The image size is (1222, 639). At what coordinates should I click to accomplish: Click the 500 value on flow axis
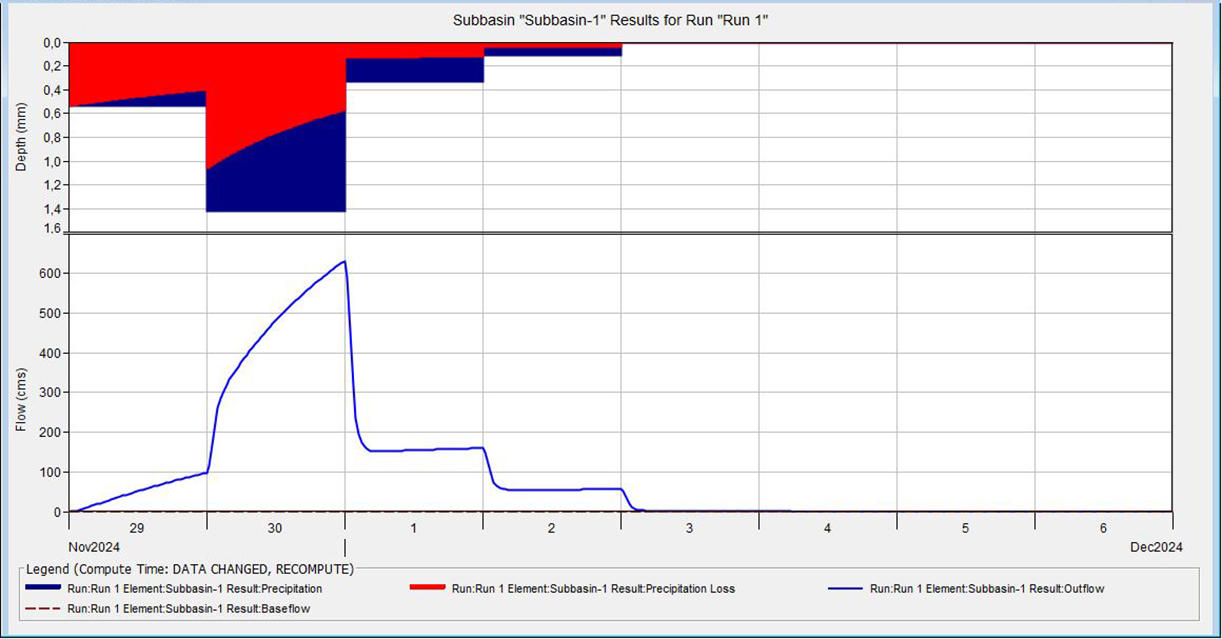tap(52, 313)
